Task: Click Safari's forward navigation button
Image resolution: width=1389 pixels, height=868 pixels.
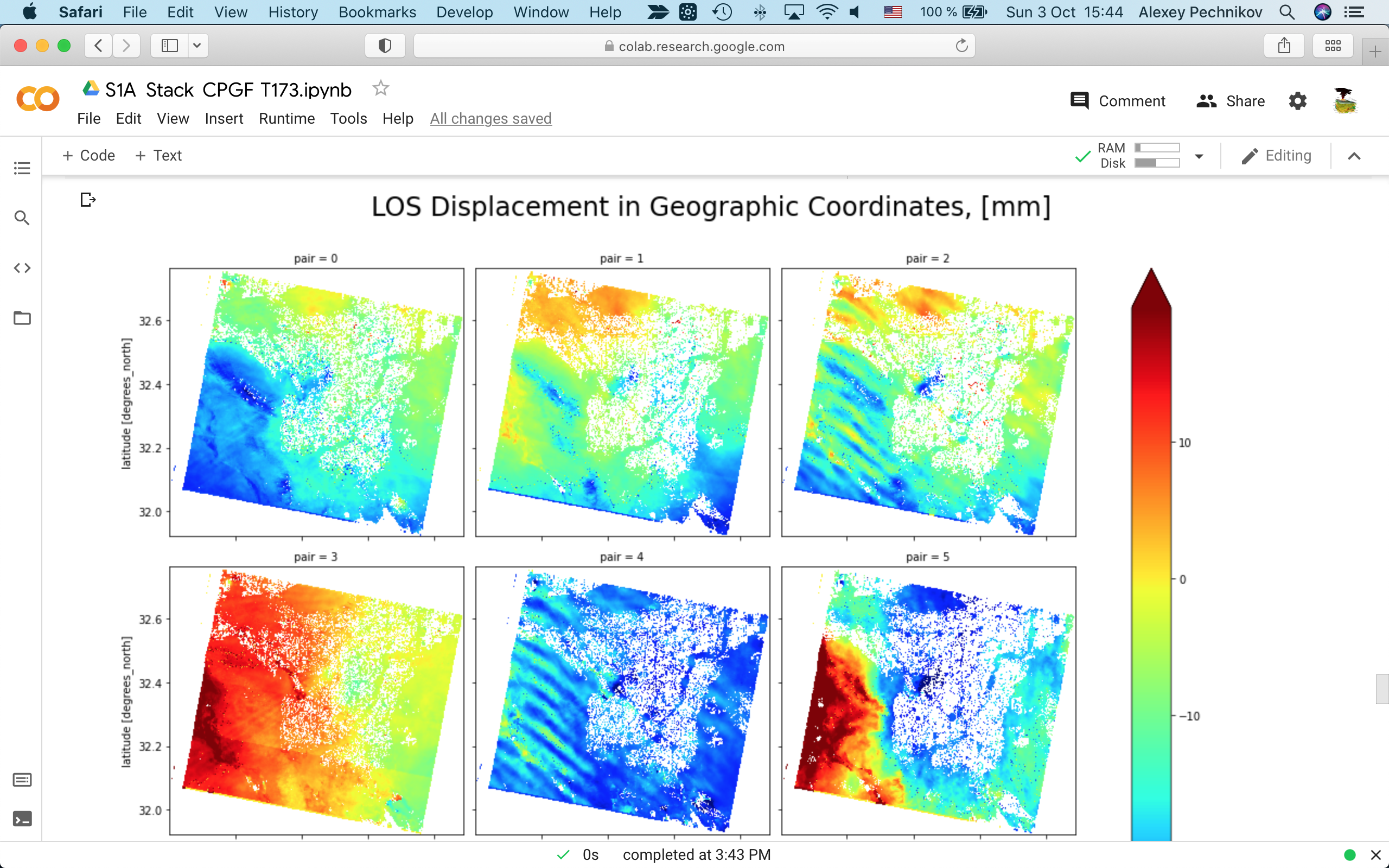Action: [x=126, y=46]
